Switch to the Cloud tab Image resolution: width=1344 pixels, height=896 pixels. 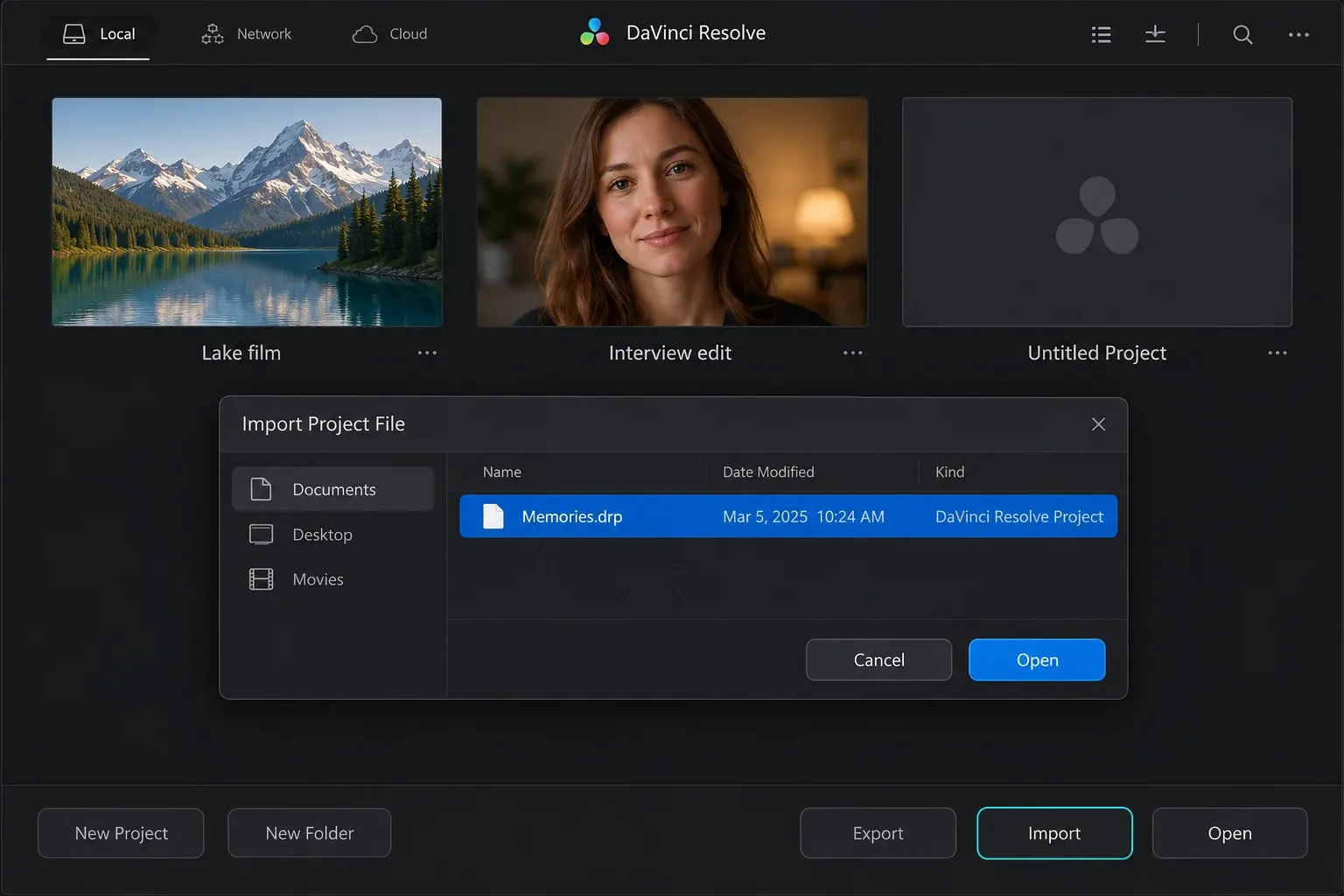pyautogui.click(x=389, y=34)
